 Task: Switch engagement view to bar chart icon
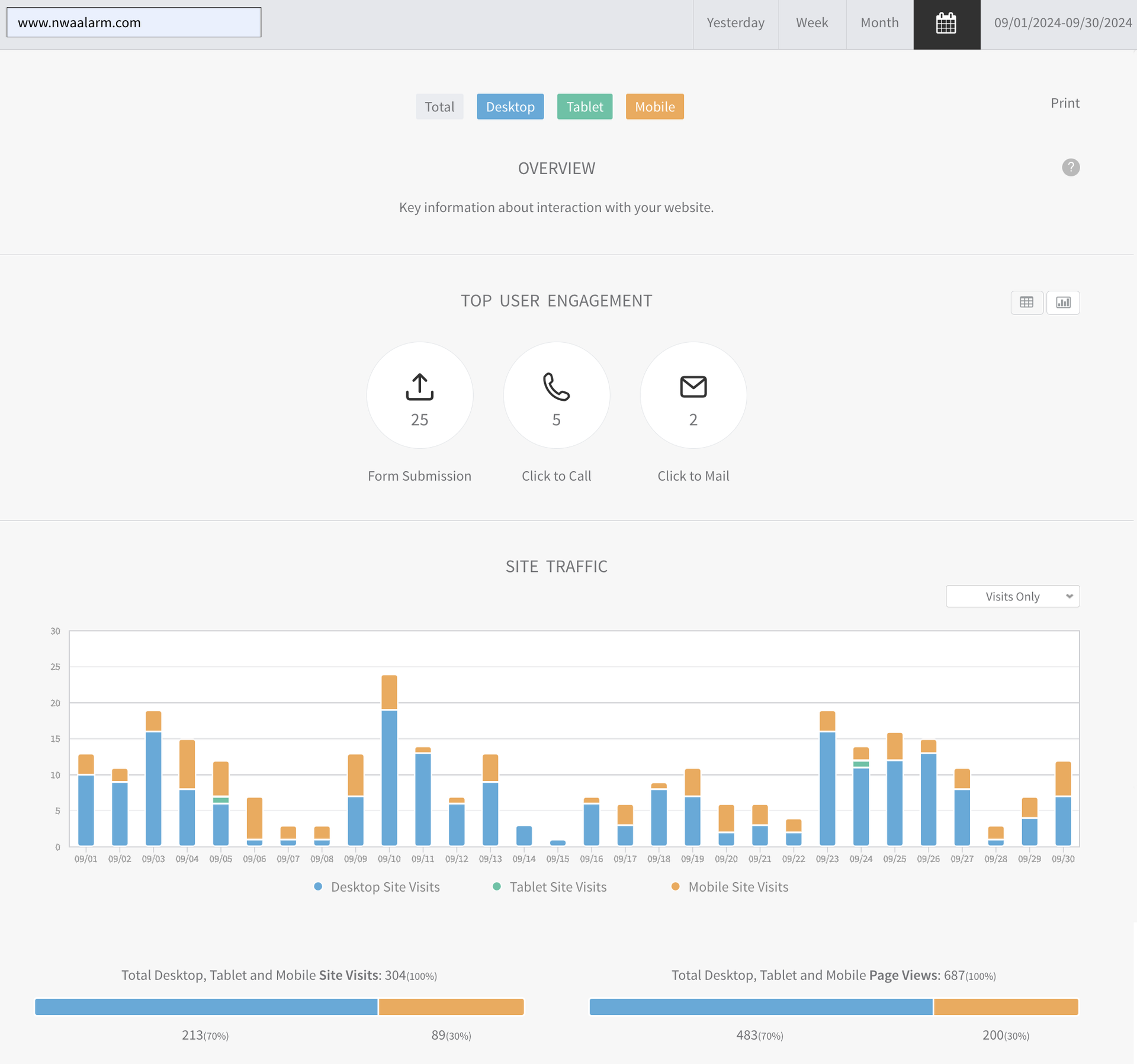coord(1063,303)
